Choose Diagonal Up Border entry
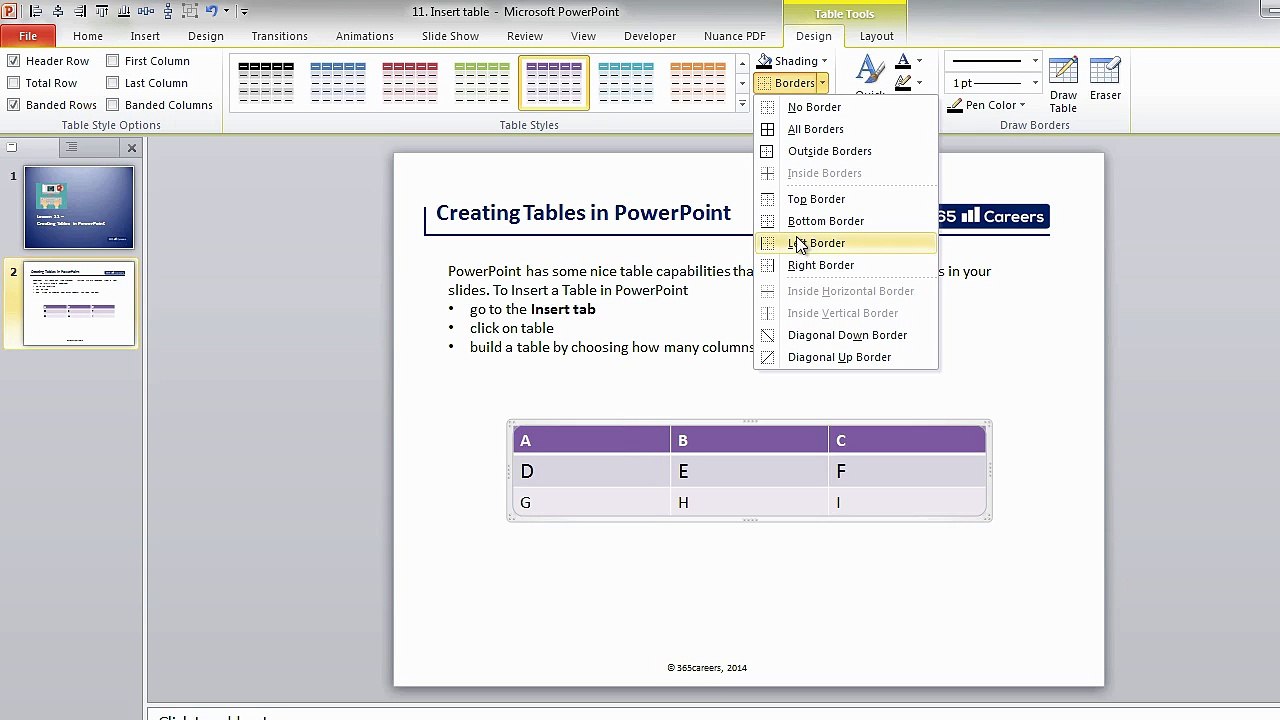Screen dimensions: 1280x720 point(846,357)
